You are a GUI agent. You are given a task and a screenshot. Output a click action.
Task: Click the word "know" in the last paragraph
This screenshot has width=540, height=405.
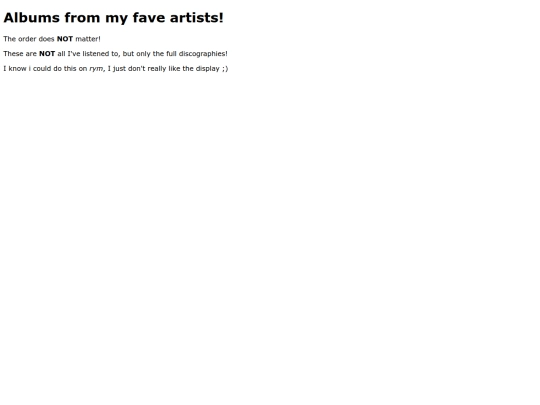(x=18, y=69)
